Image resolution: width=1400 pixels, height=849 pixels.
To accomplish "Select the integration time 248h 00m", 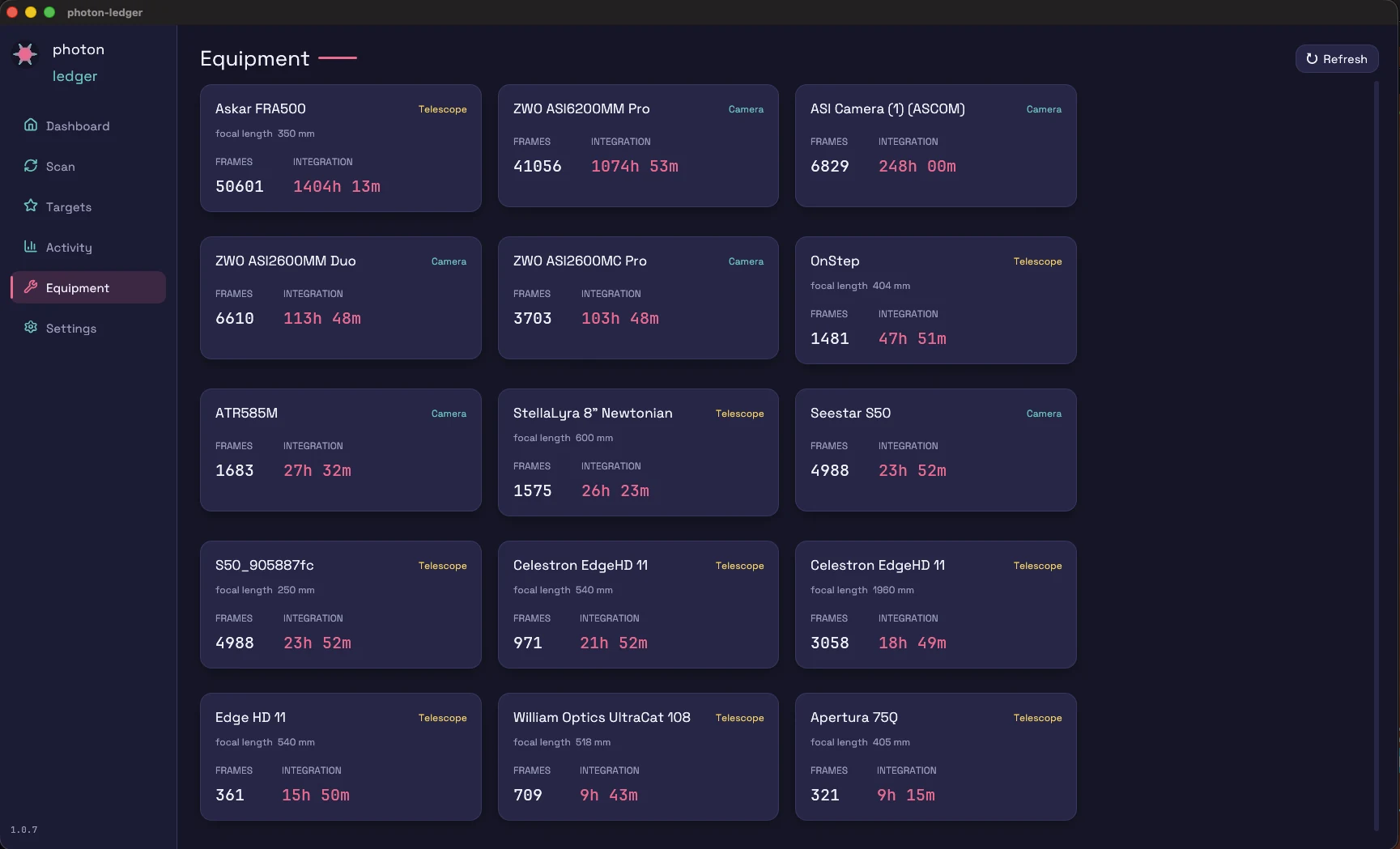I will click(917, 166).
